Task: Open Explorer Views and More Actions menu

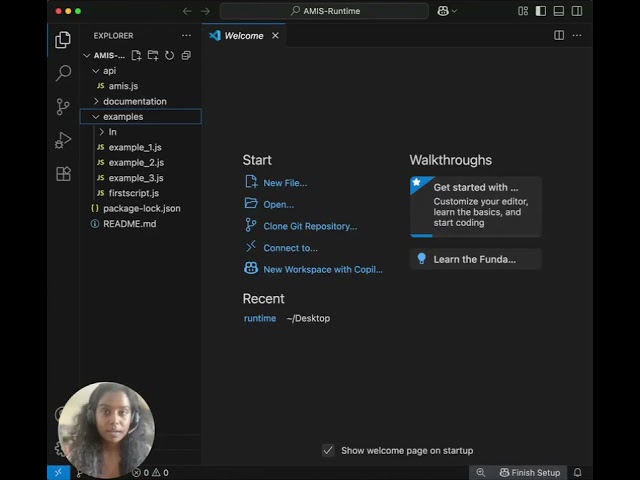Action: (186, 36)
